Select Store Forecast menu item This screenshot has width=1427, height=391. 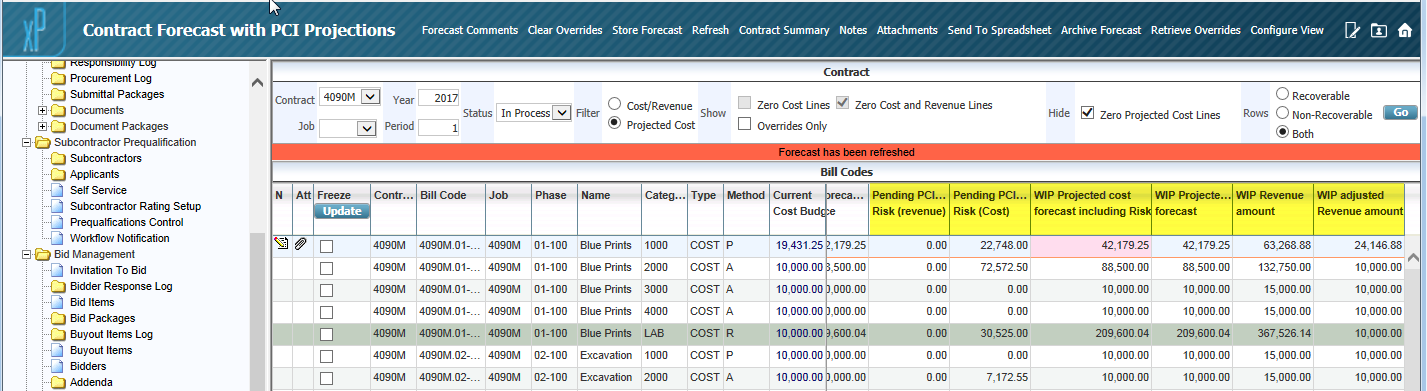pos(647,30)
